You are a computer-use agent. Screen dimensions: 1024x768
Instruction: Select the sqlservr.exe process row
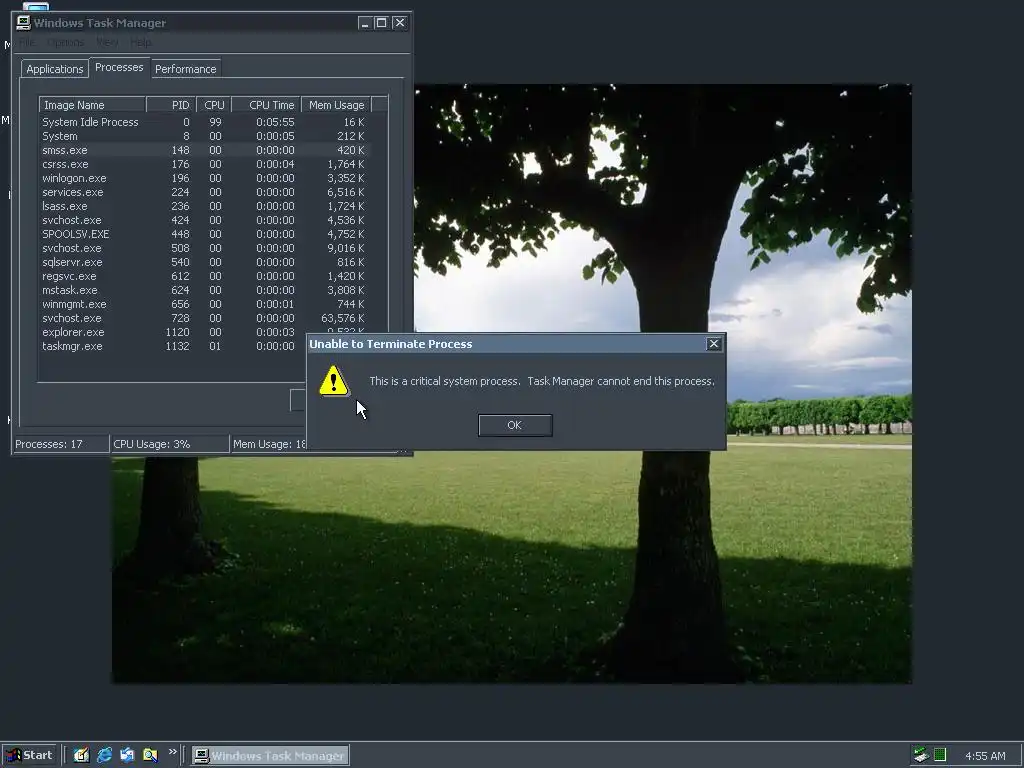point(204,263)
